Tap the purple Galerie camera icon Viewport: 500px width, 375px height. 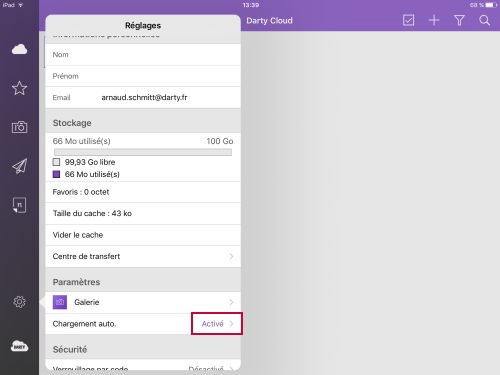pos(60,302)
